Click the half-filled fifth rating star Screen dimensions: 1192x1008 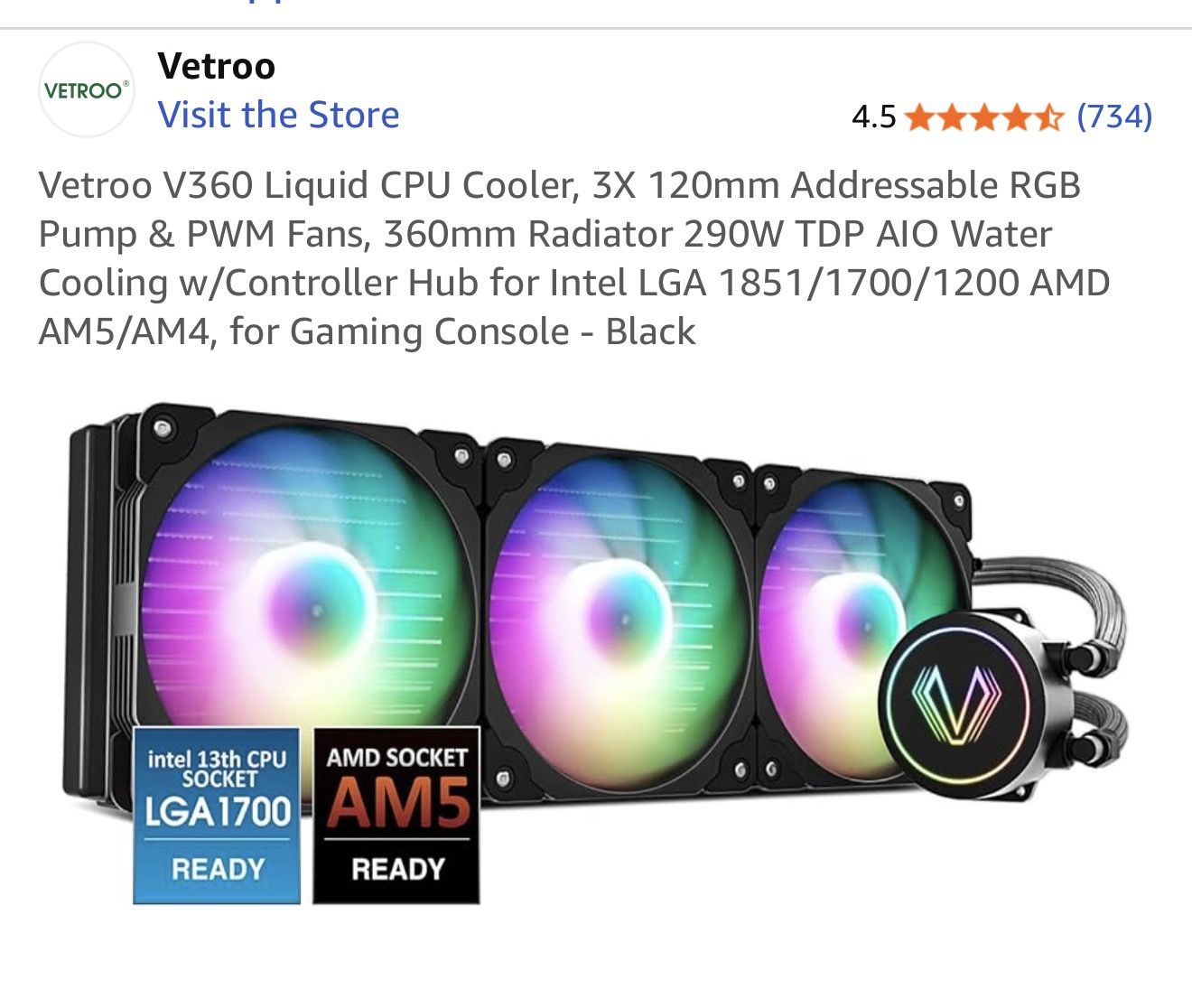(1049, 117)
